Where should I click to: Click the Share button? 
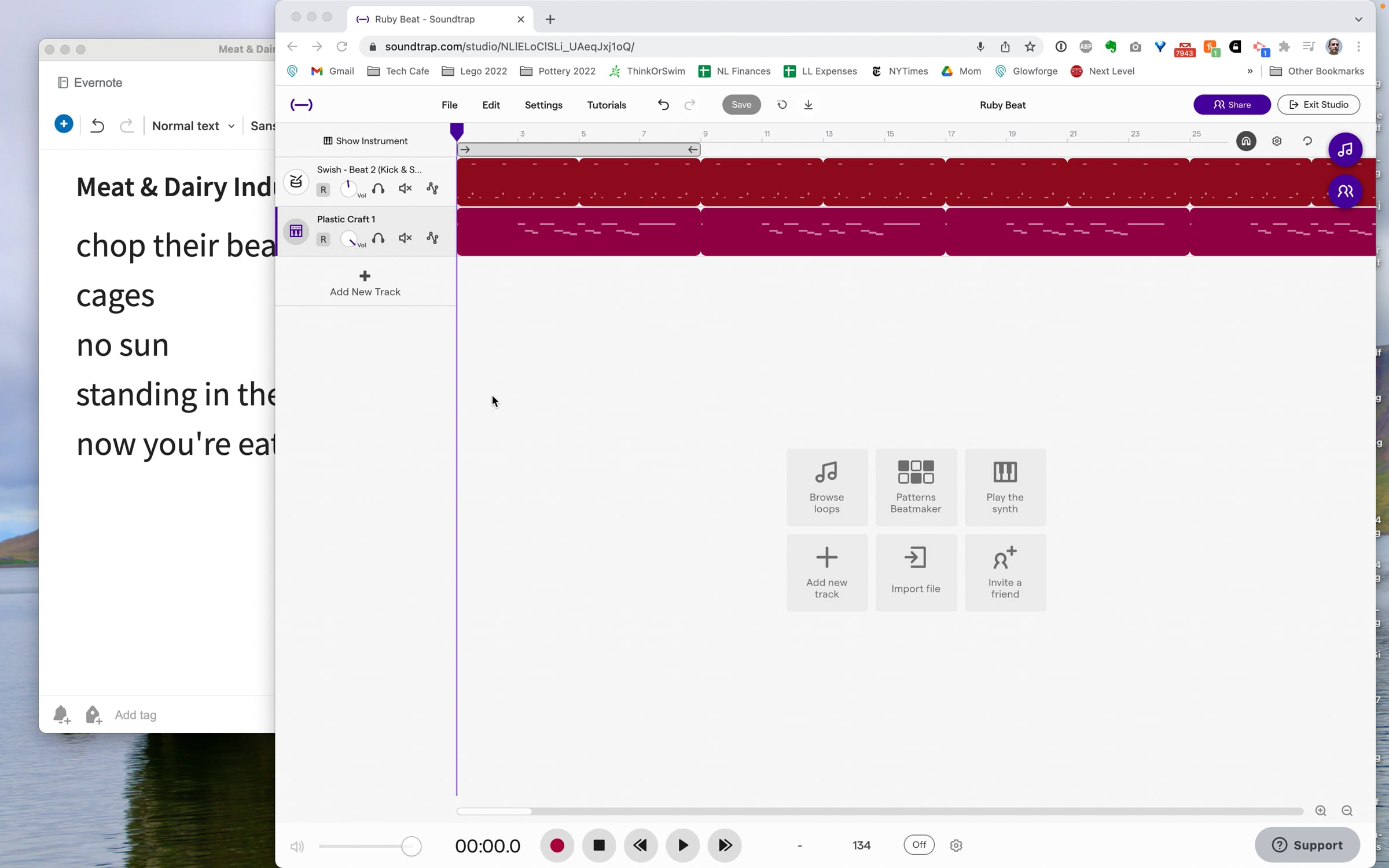(x=1232, y=105)
